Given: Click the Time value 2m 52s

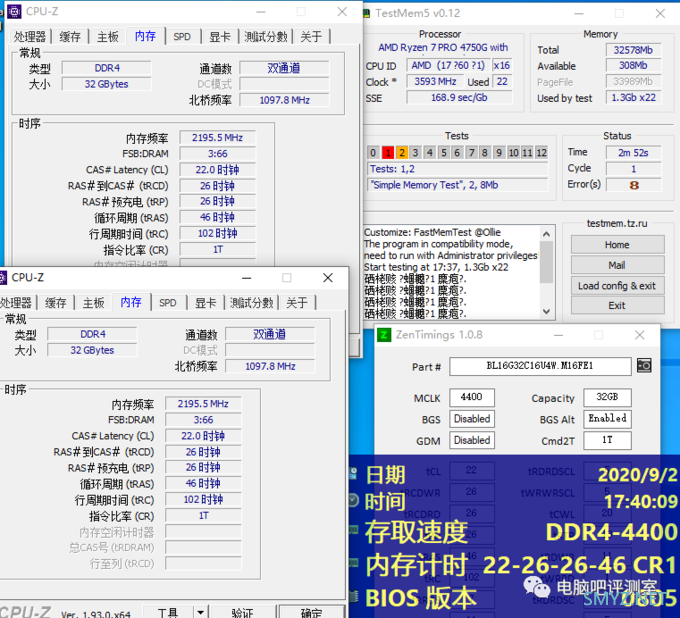Looking at the screenshot, I should pos(634,153).
